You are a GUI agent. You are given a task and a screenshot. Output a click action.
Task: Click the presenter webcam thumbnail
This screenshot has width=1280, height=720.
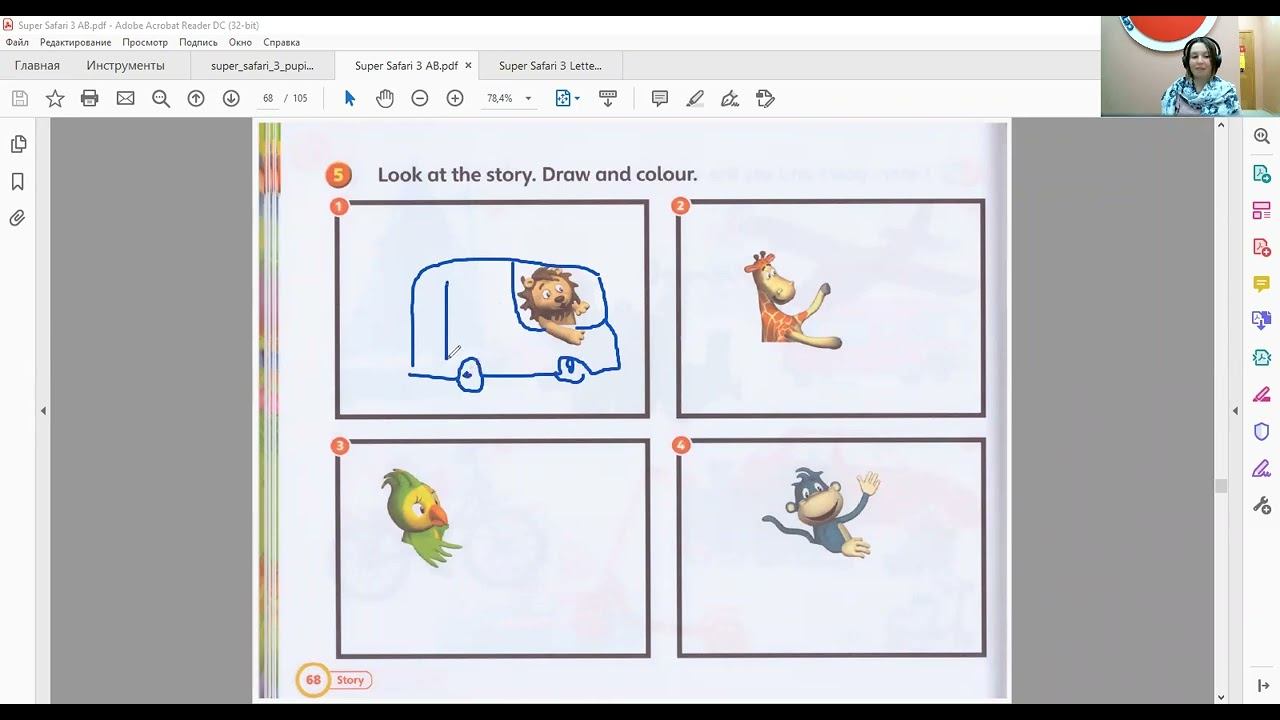(1190, 66)
